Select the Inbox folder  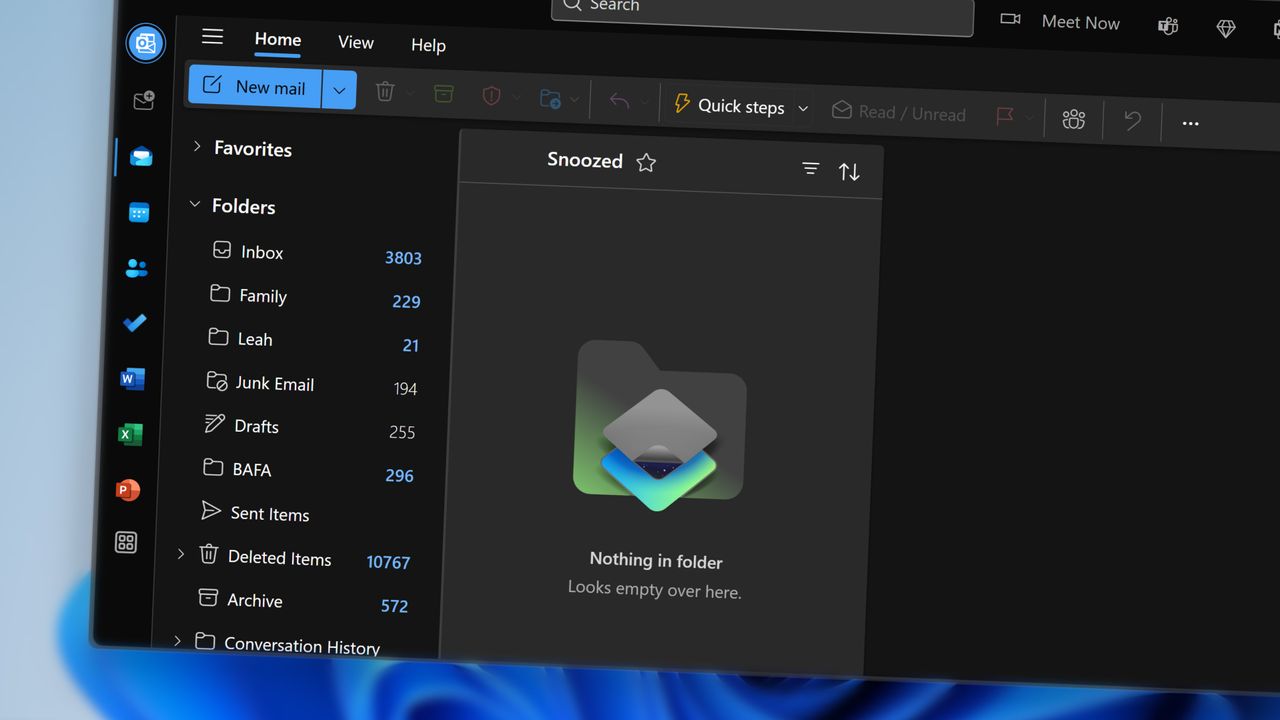[262, 253]
